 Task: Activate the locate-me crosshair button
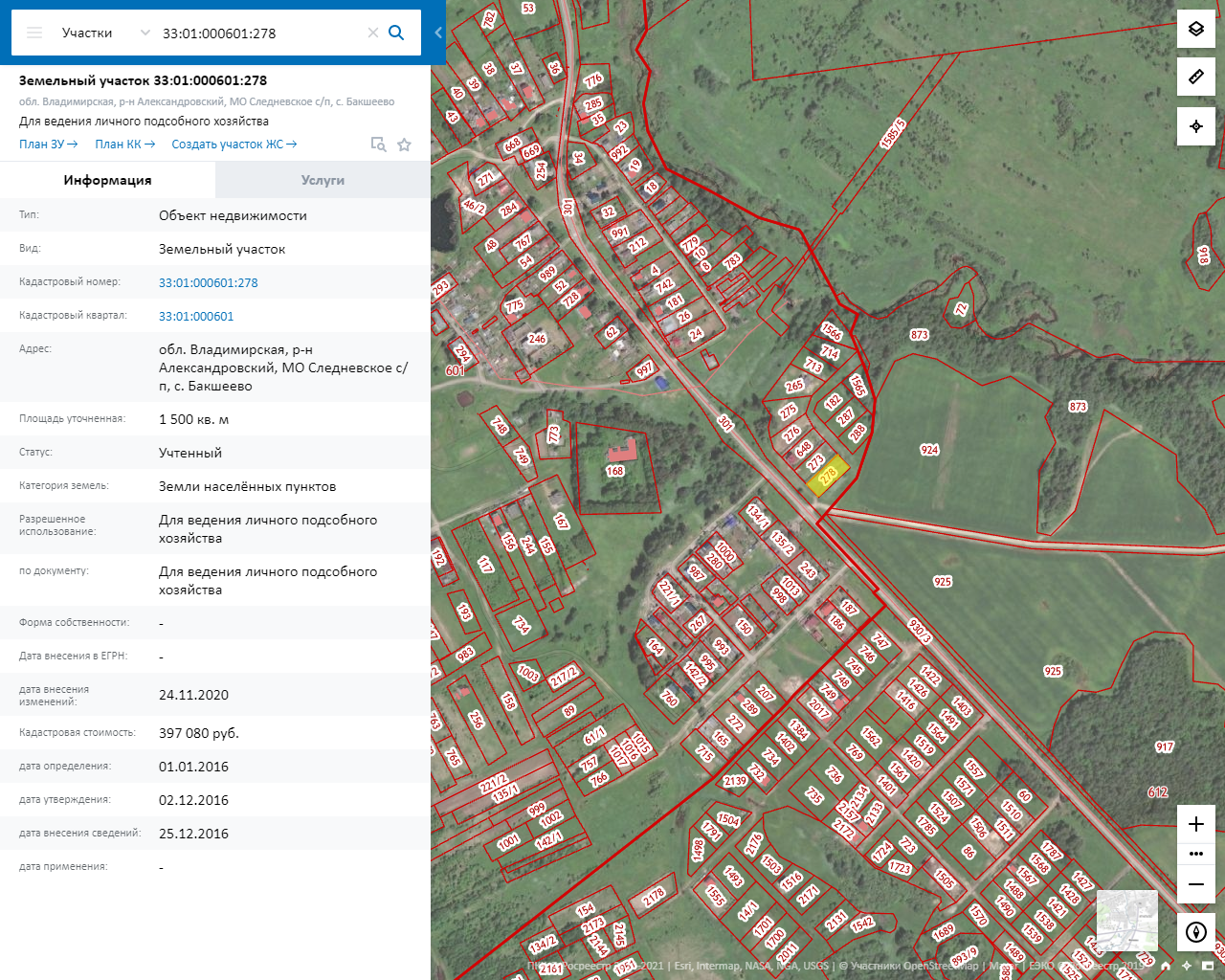tap(1195, 126)
